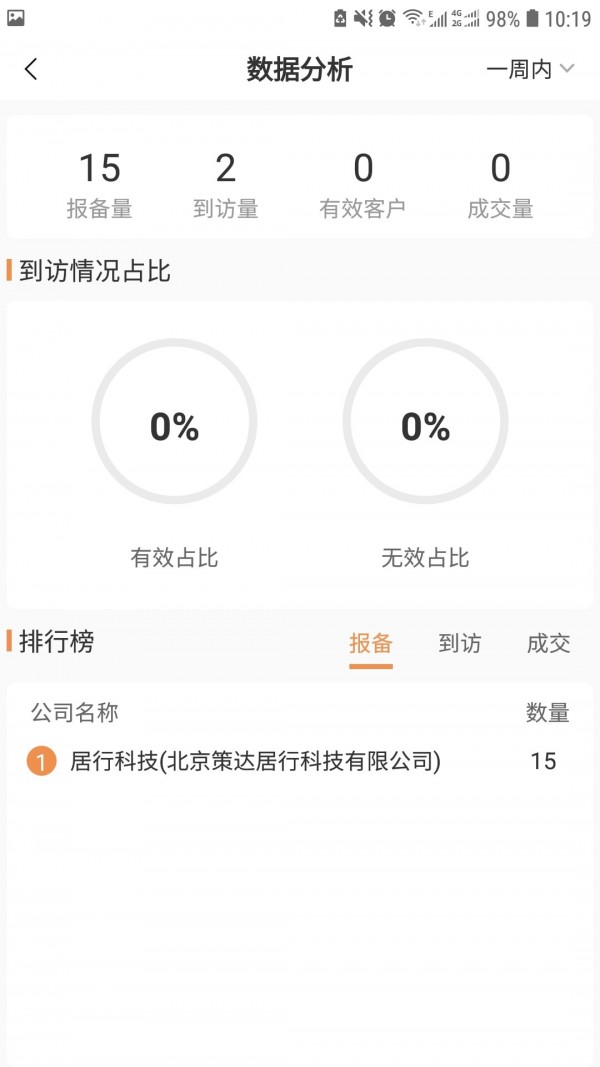The height and width of the screenshot is (1067, 600).
Task: Tap the 无效占比 progress ring
Action: click(x=425, y=421)
